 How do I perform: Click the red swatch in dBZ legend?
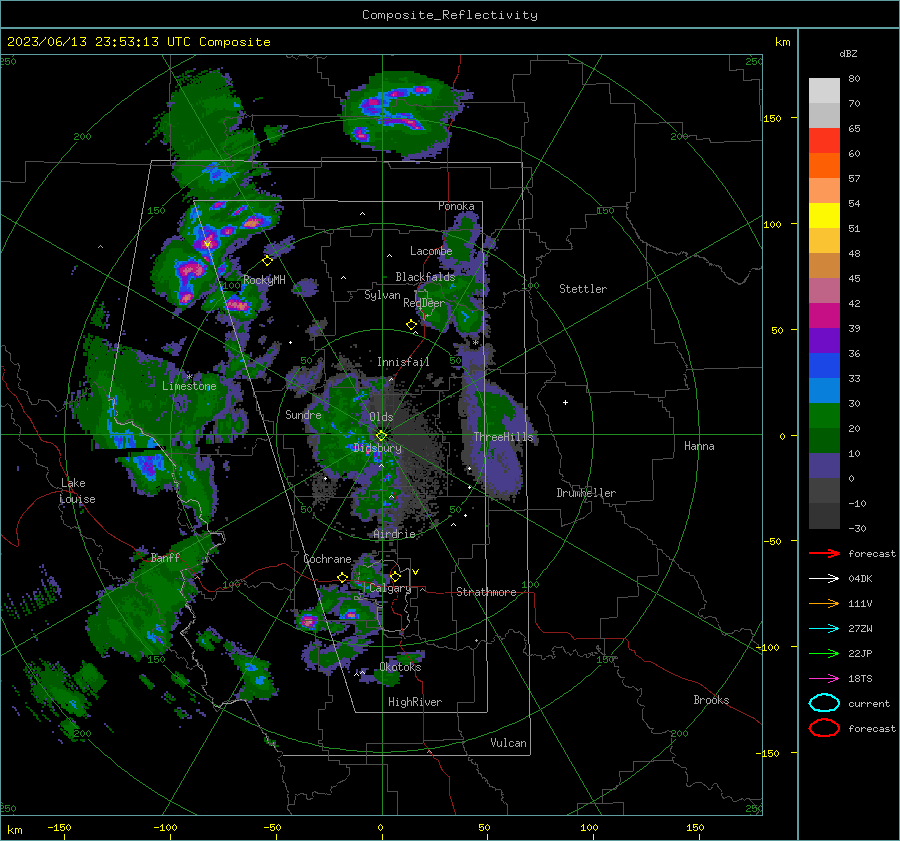[824, 141]
